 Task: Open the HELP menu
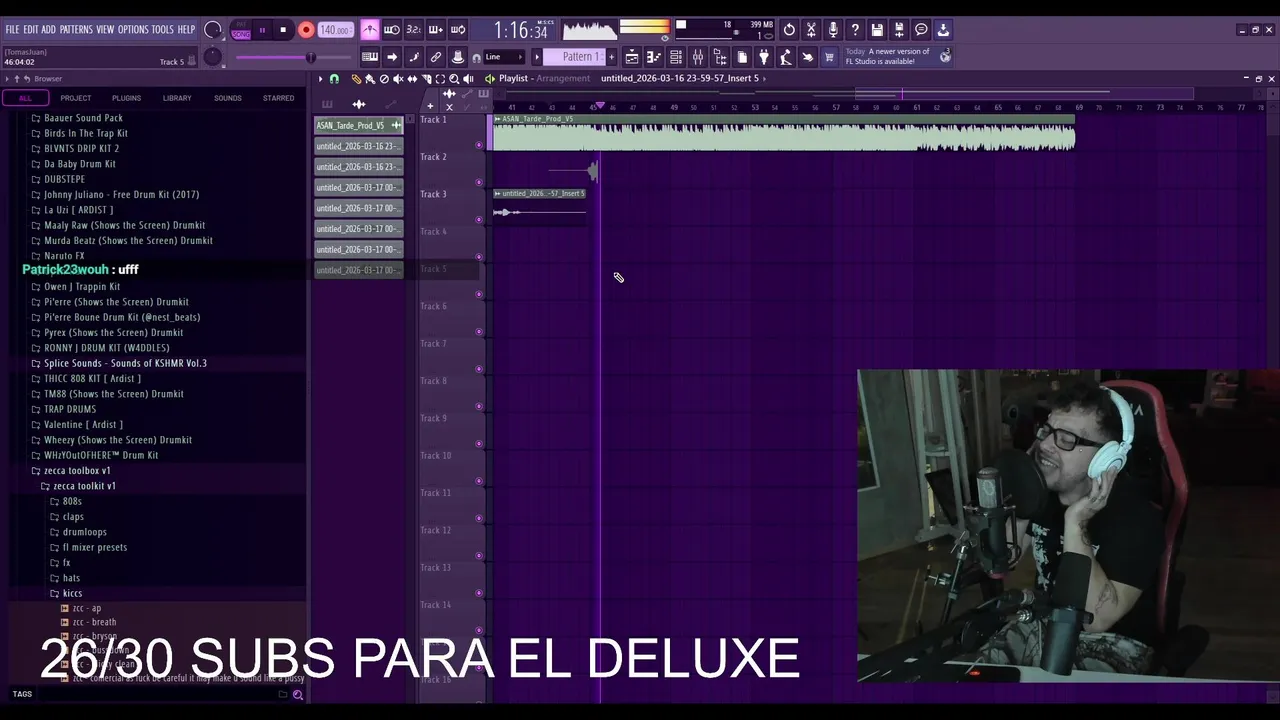click(186, 30)
